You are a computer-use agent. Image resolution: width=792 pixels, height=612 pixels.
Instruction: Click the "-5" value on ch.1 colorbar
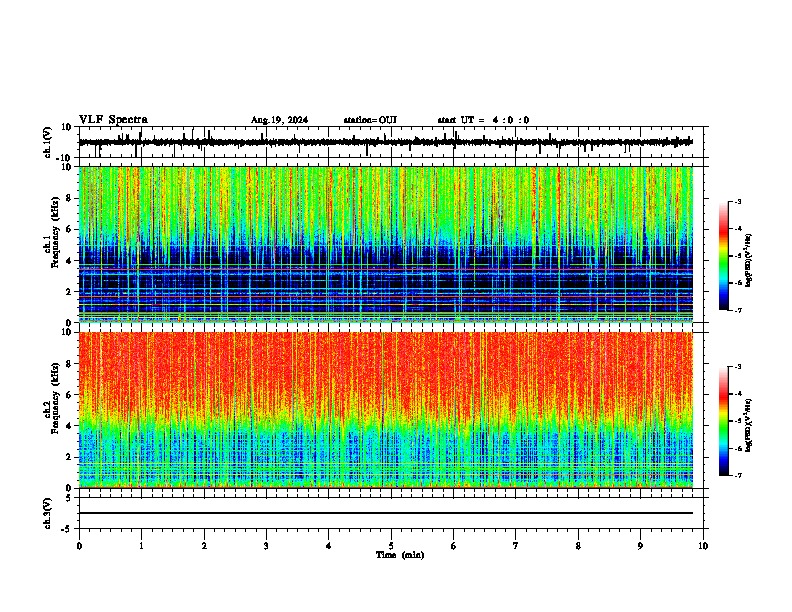737,256
